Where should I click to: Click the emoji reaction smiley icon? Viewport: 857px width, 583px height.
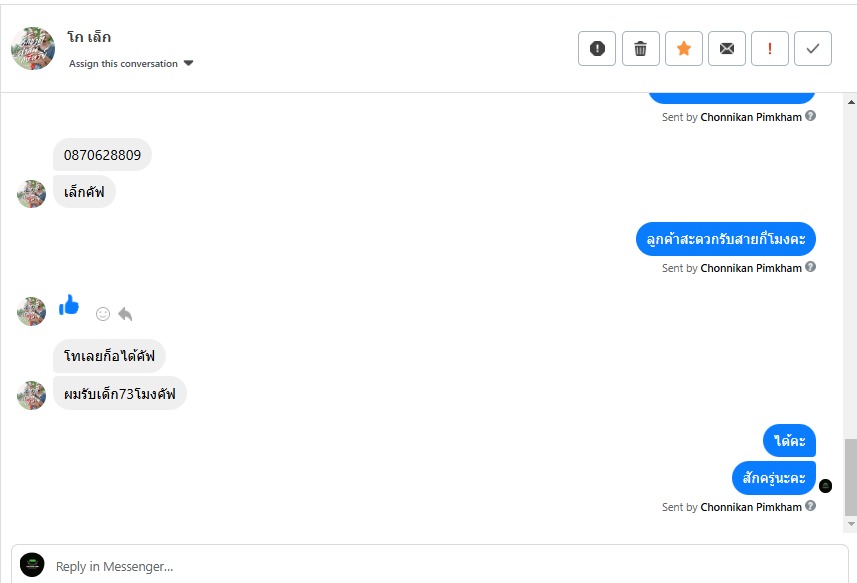(x=103, y=314)
